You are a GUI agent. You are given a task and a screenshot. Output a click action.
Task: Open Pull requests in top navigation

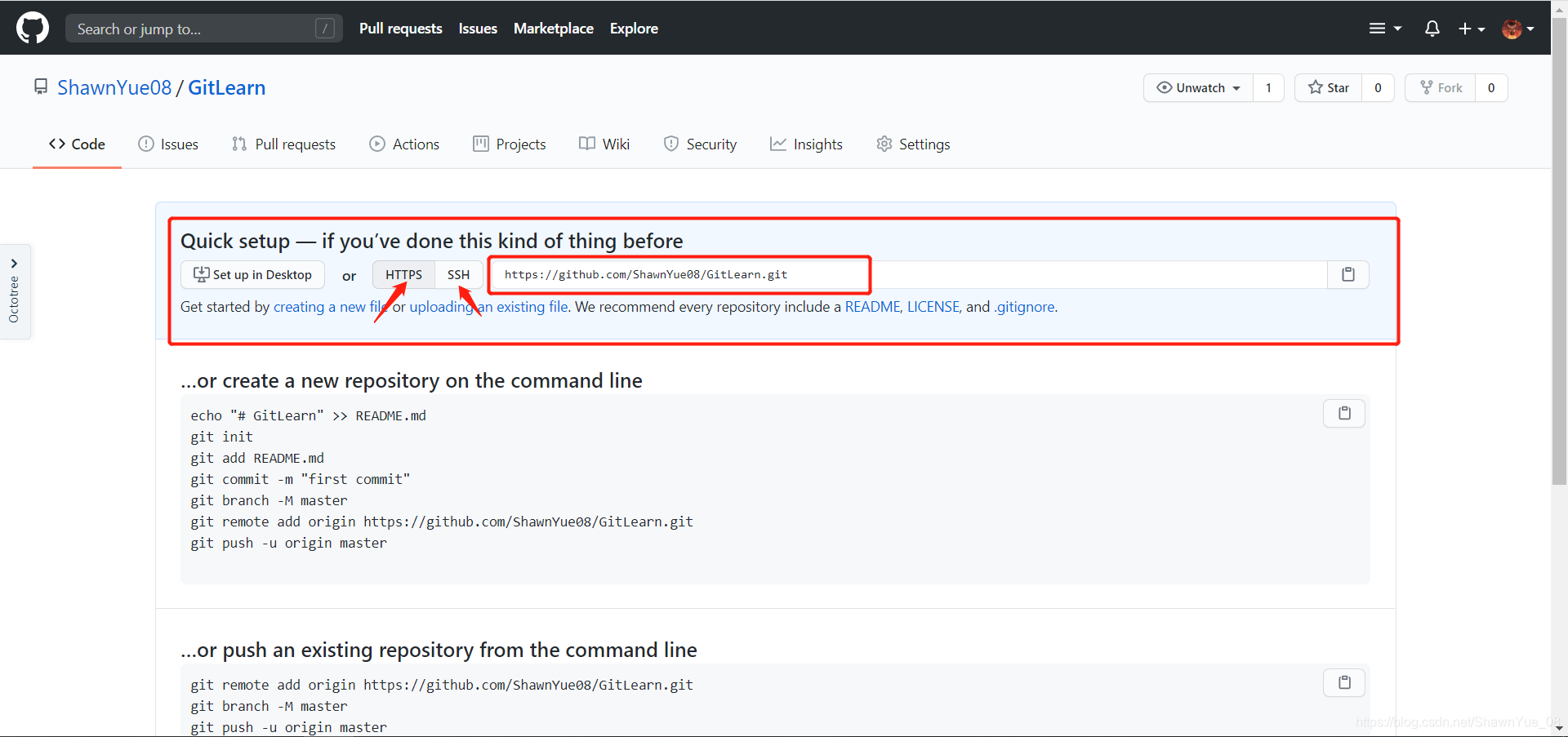click(400, 29)
